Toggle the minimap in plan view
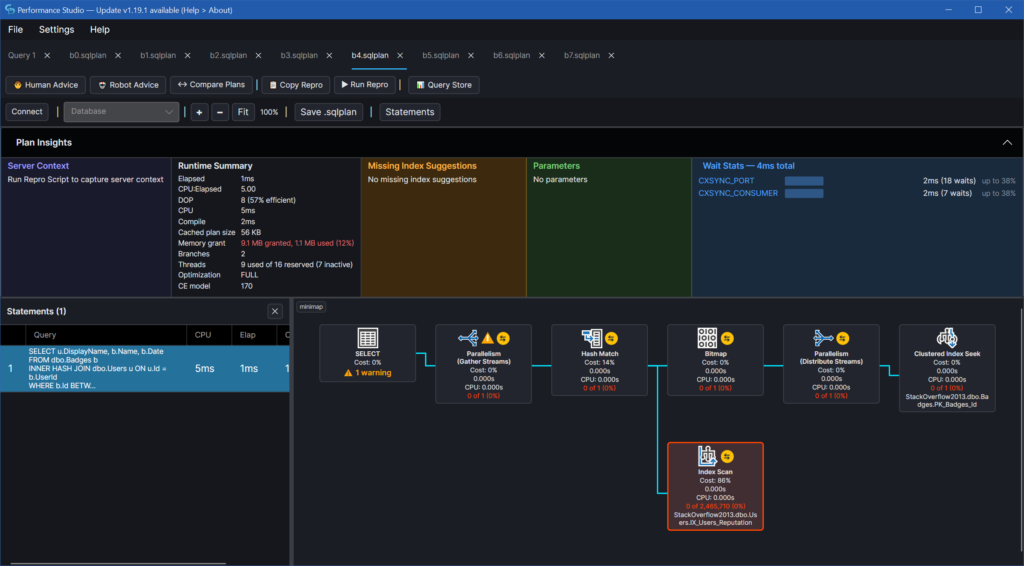This screenshot has width=1024, height=566. (312, 307)
